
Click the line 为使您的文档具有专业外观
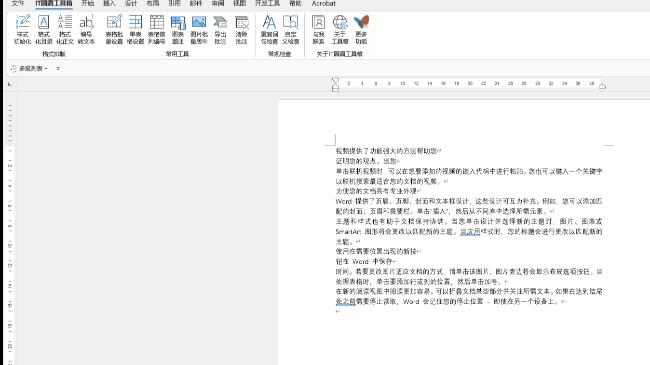click(x=378, y=191)
